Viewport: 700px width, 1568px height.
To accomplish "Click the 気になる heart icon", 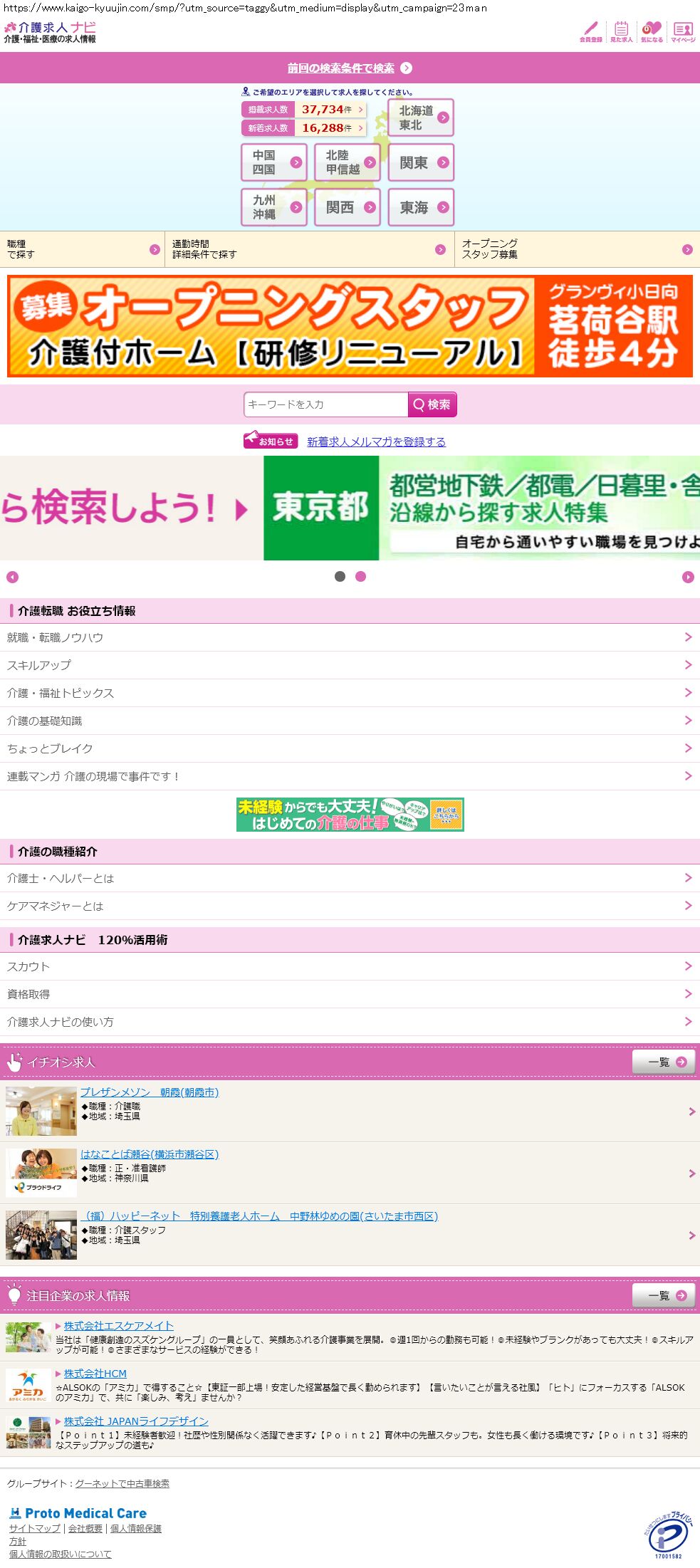I will pyautogui.click(x=652, y=31).
